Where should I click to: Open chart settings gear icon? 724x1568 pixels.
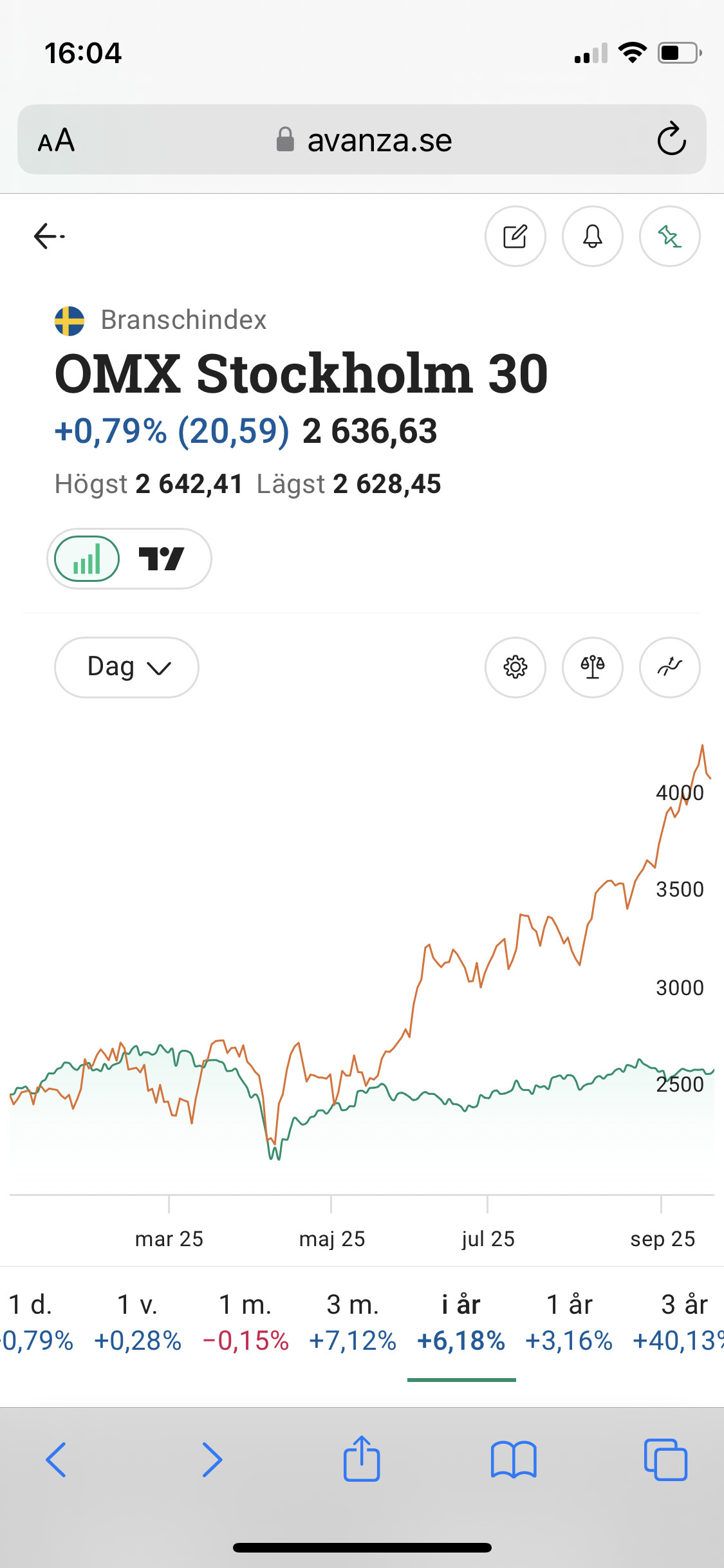coord(515,667)
